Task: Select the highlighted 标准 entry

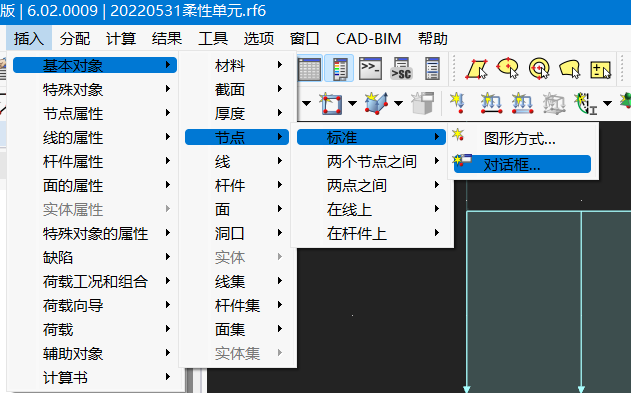Action: click(371, 137)
